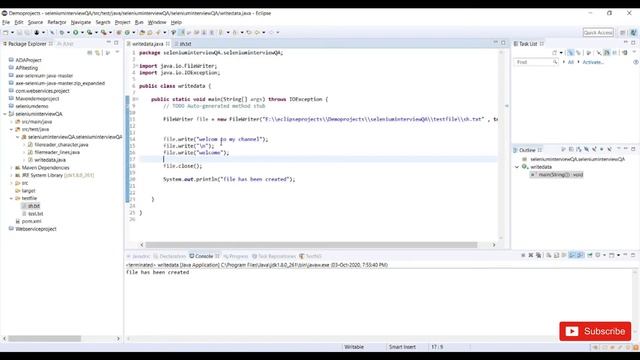Expand Maven Dependencies node
Image resolution: width=640 pixels, height=360 pixels.
11,168
